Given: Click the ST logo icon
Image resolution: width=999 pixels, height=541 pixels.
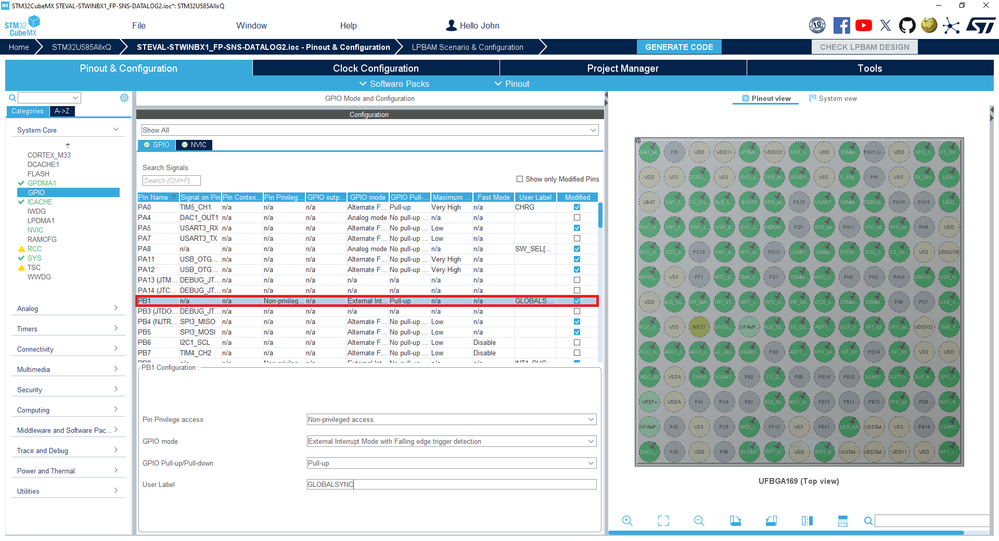Looking at the screenshot, I should coord(981,25).
